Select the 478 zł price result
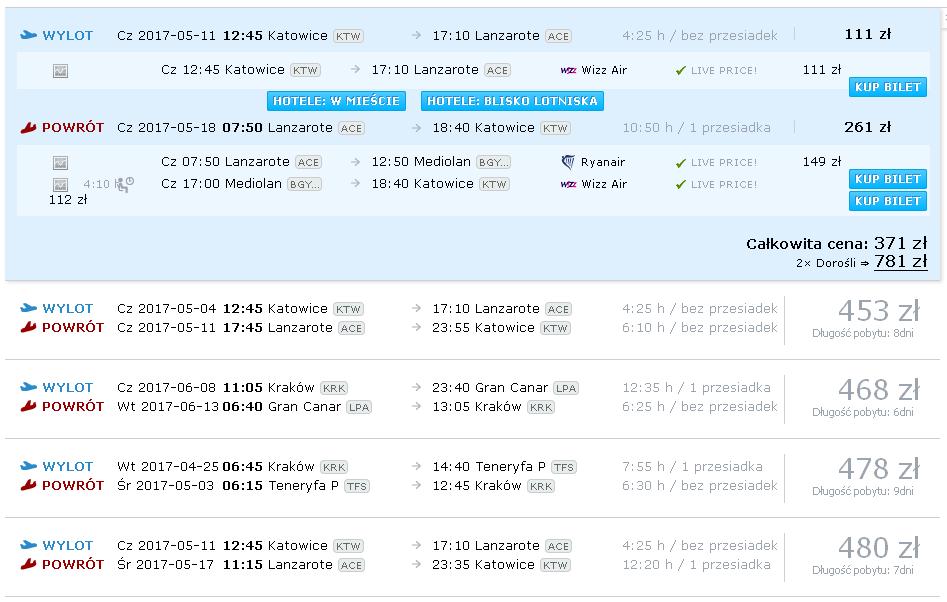The height and width of the screenshot is (602, 947). tap(879, 469)
